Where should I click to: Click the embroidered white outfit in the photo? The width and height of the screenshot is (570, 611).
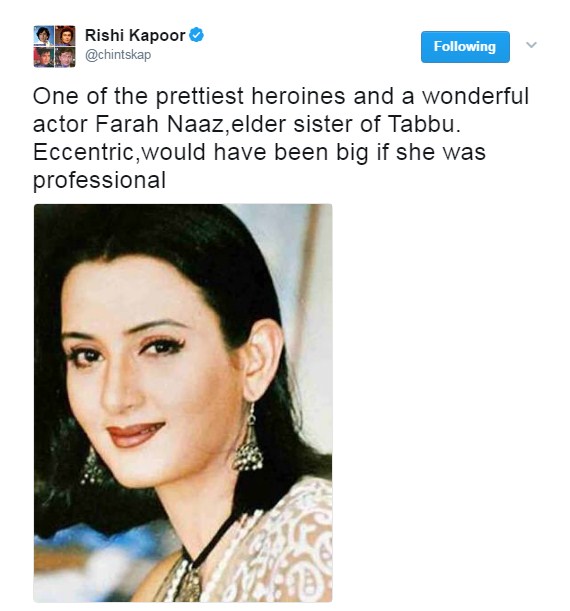(x=273, y=546)
